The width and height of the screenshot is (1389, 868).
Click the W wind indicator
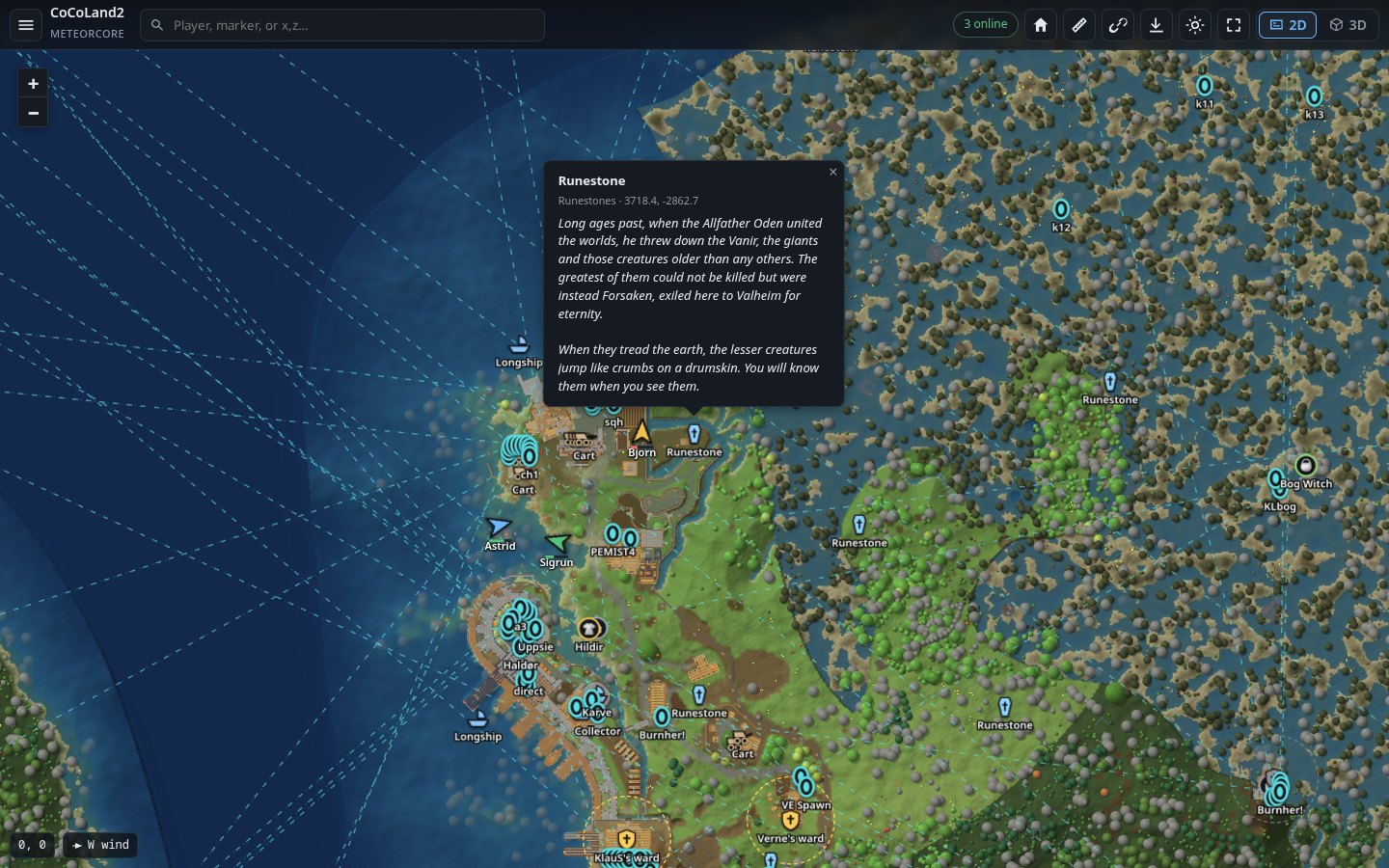[100, 845]
